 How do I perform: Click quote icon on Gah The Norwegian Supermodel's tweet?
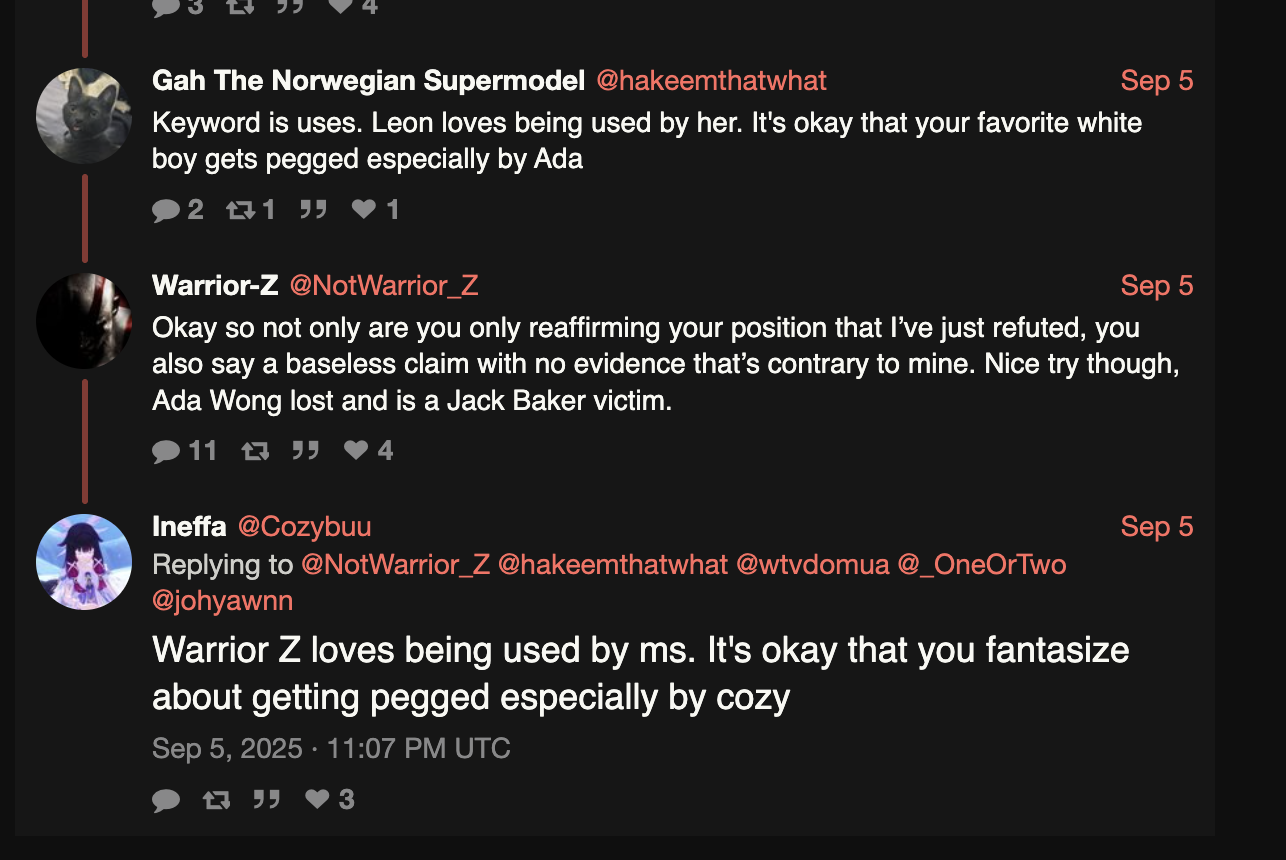pyautogui.click(x=313, y=209)
